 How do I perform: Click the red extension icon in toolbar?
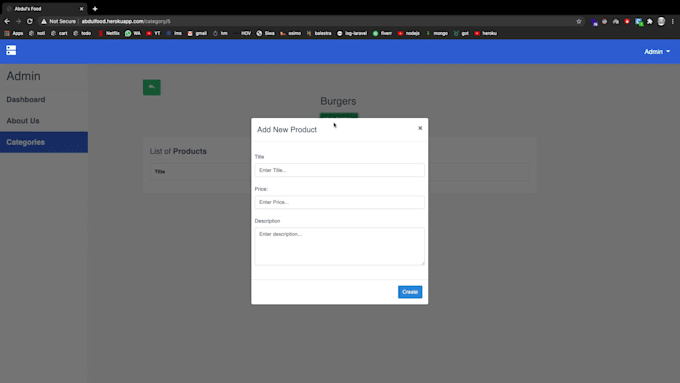[627, 21]
